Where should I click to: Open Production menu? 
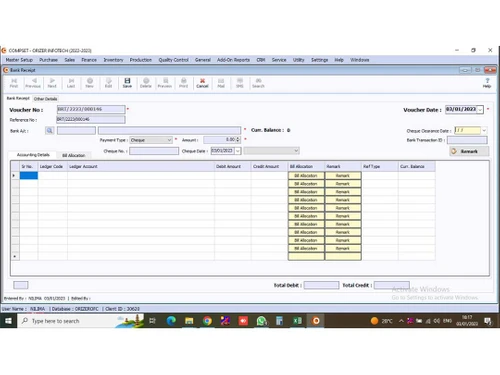141,60
